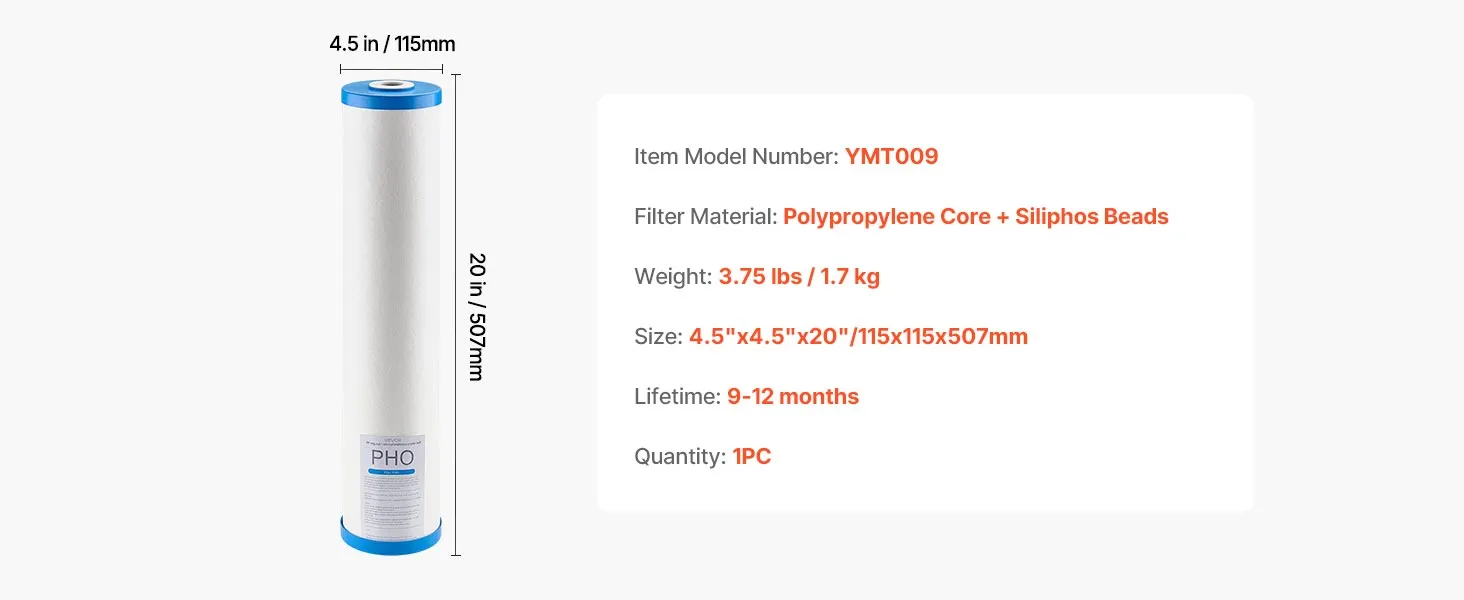Click the 3.75 lbs / 1.7 kg value

(x=799, y=276)
